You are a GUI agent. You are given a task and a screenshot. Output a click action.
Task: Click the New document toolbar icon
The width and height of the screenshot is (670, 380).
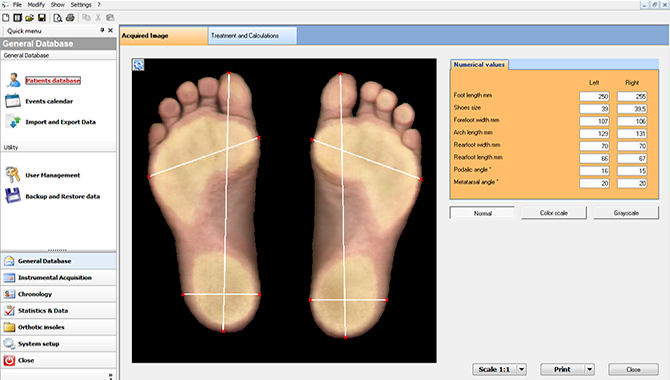tap(6, 18)
